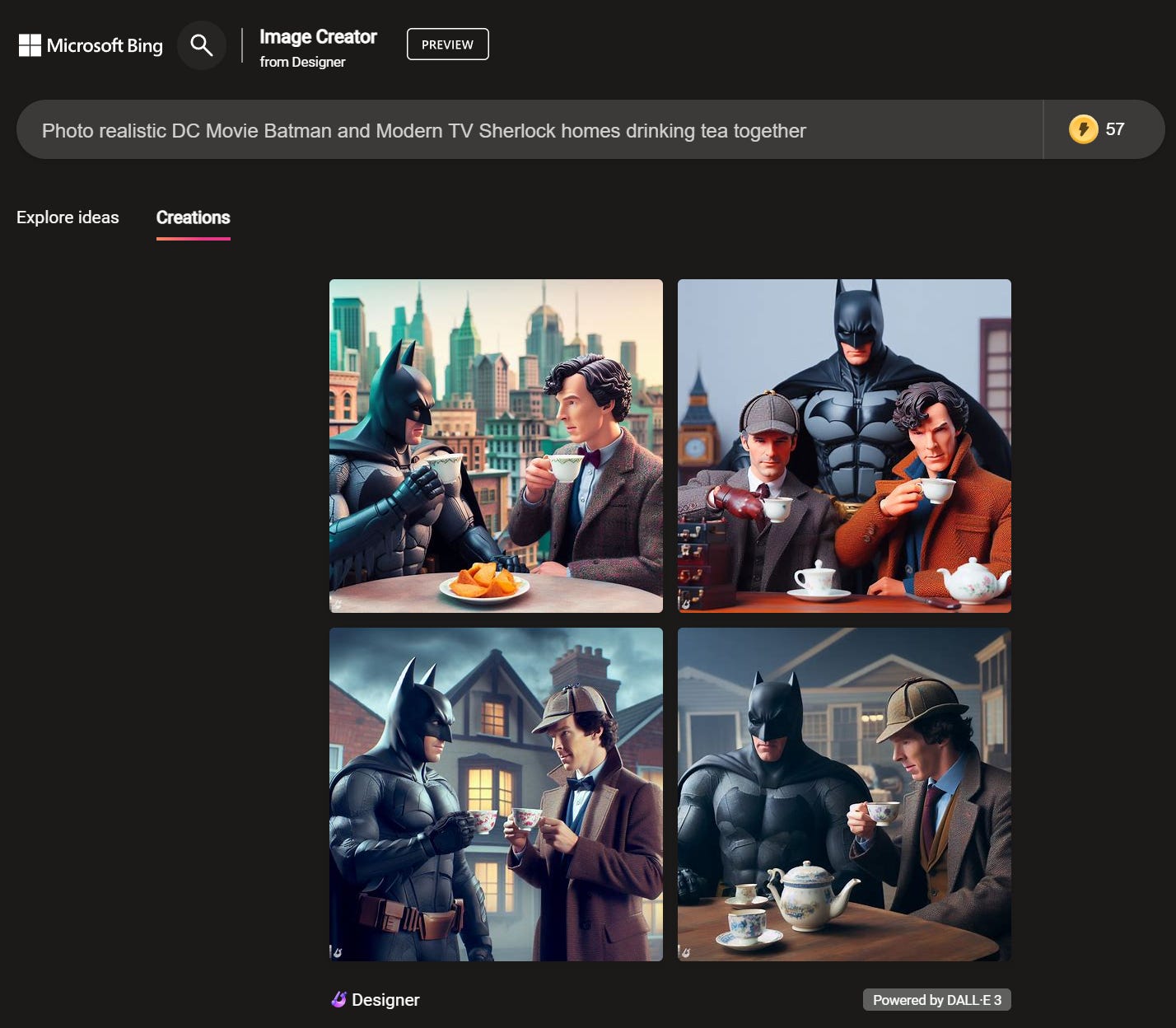
Task: Click the Powered by DALL·E 3 badge
Action: 937,1000
